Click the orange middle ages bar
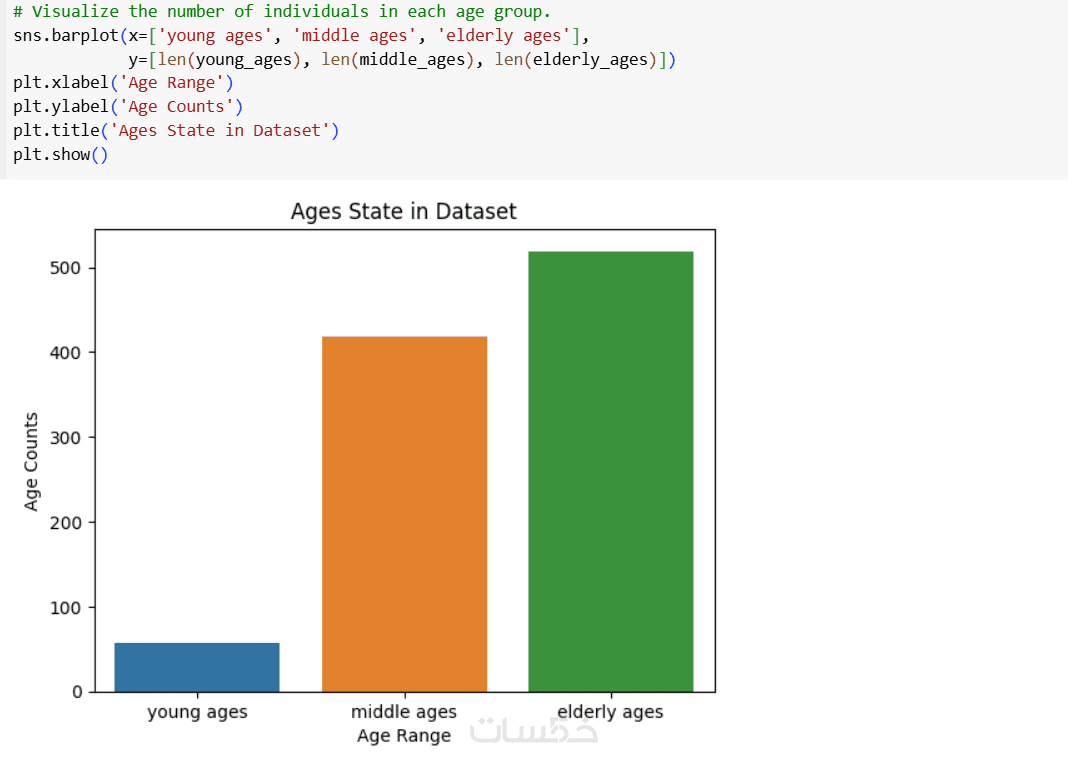The image size is (1068, 758). pyautogui.click(x=404, y=513)
